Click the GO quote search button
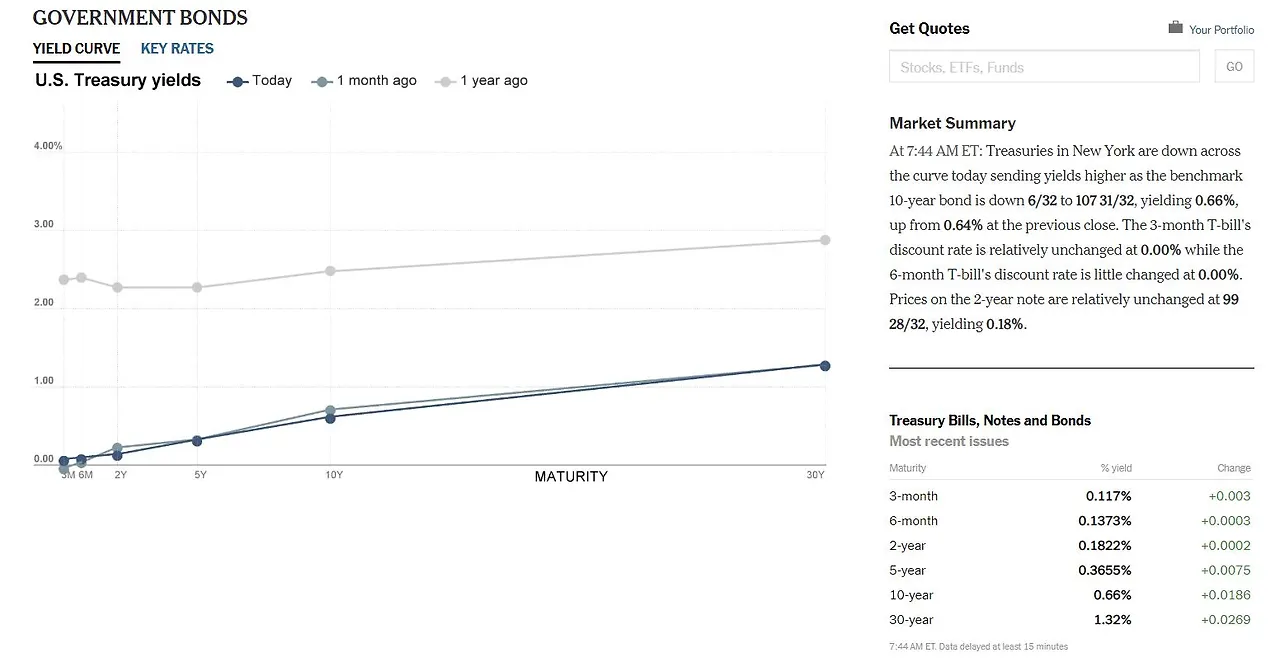1280x662 pixels. coord(1233,66)
